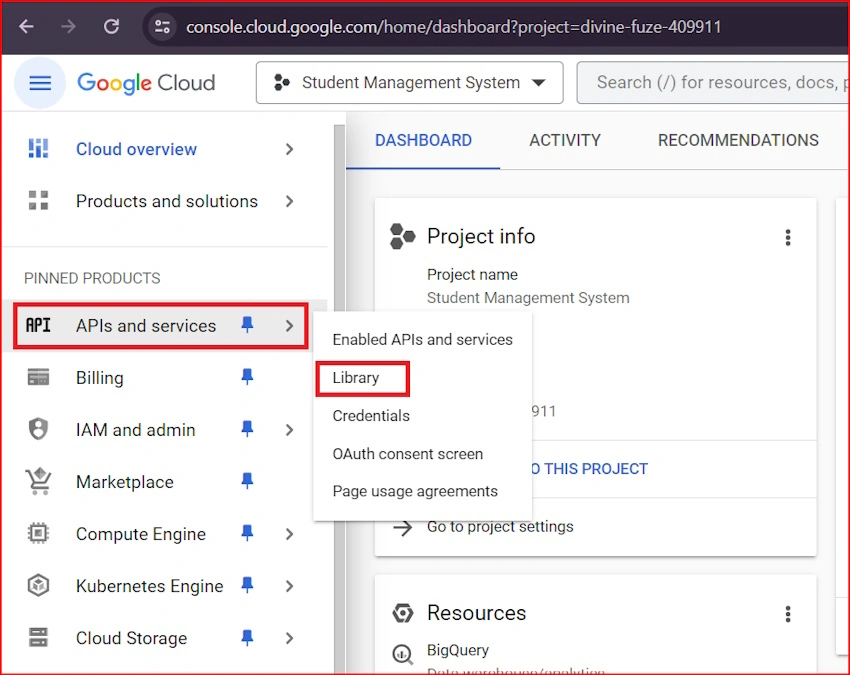Unpin Cloud Storage
Viewport: 850px width, 675px height.
[x=247, y=637]
